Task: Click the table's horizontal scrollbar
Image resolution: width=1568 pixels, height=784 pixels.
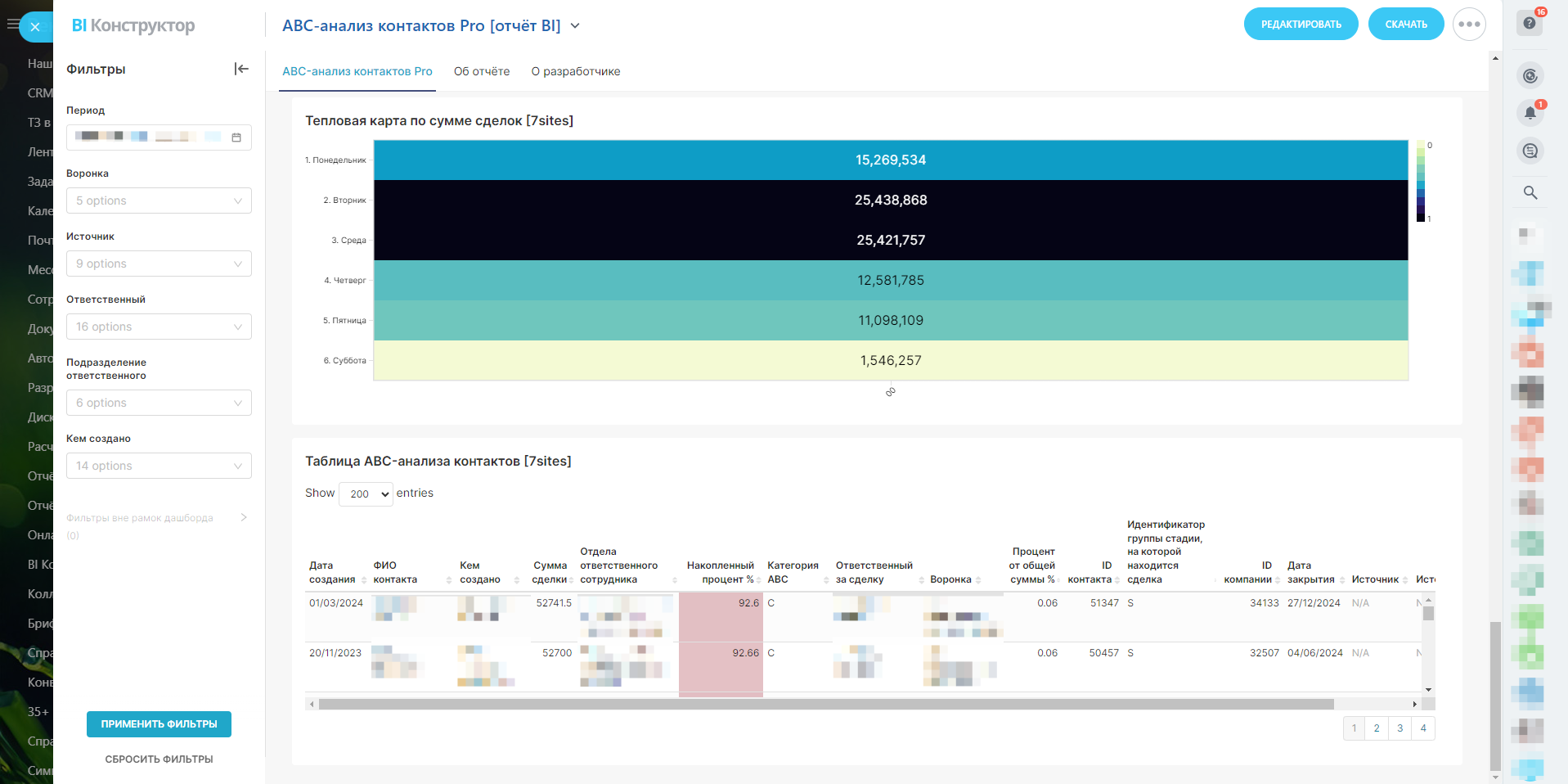Action: 826,704
